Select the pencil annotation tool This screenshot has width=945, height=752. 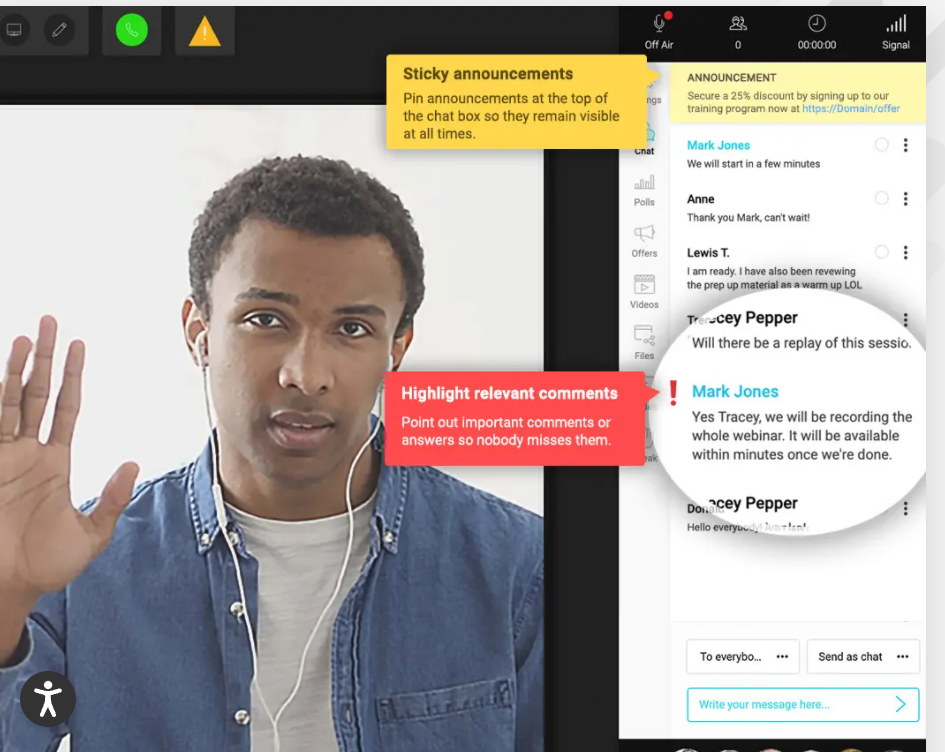[59, 30]
